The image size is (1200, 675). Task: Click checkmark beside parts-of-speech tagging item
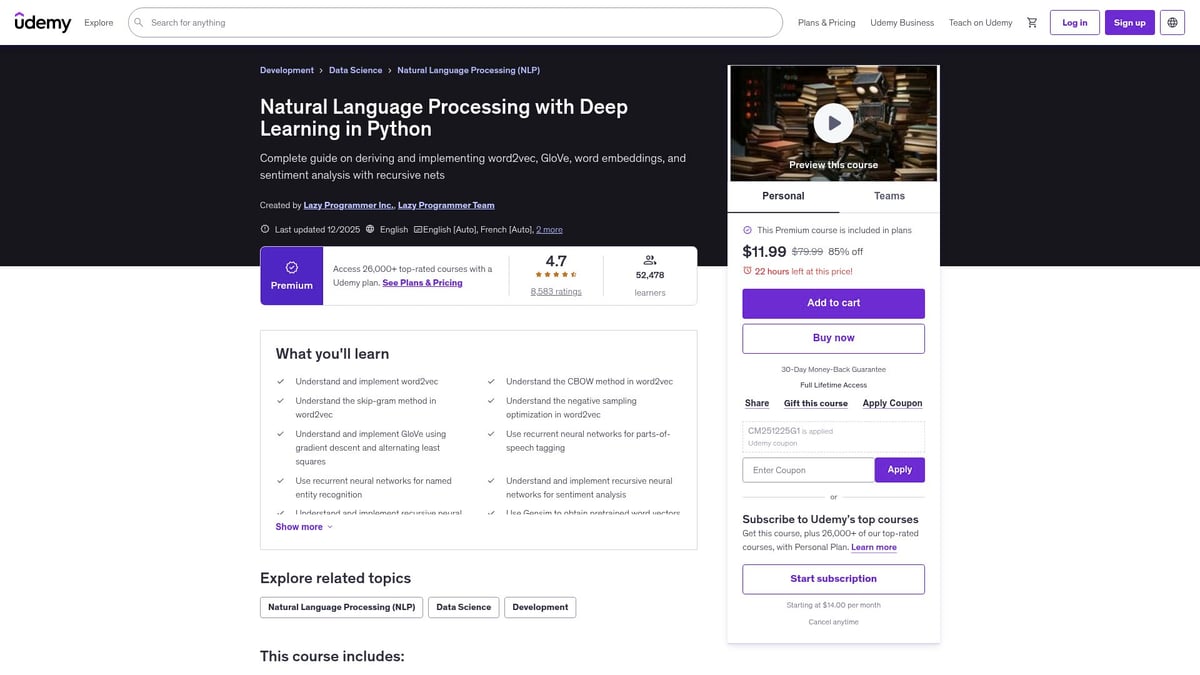(x=491, y=434)
